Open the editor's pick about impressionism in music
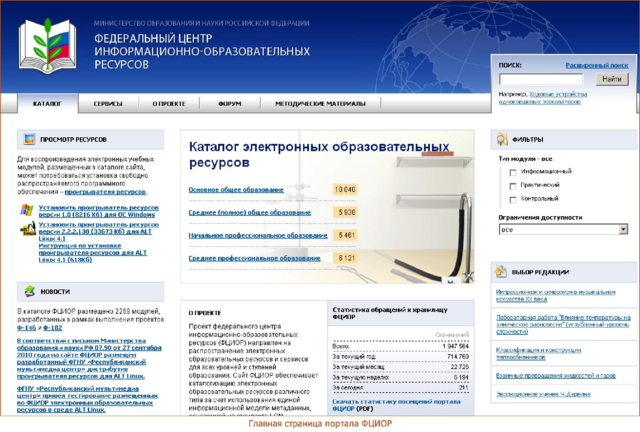640x432 pixels. 556,296
